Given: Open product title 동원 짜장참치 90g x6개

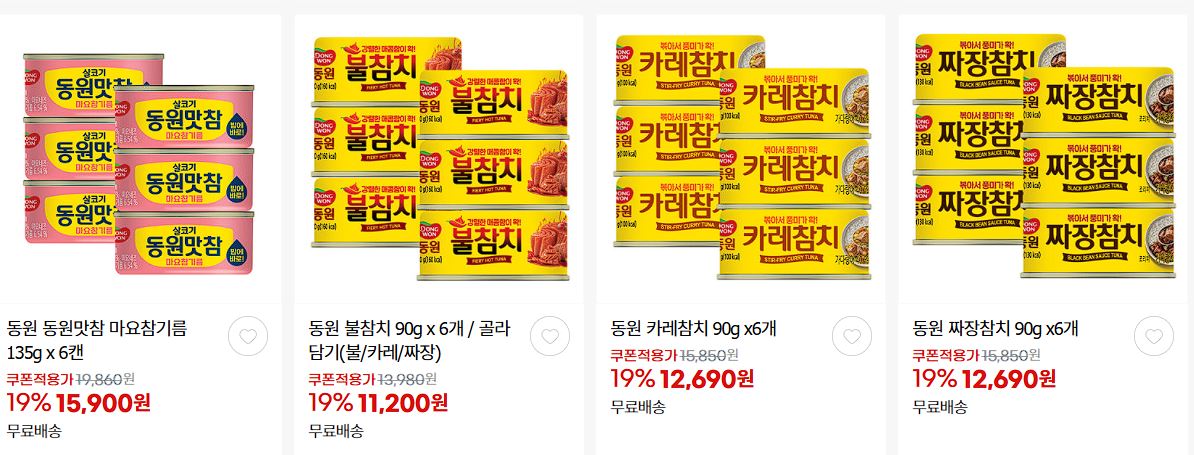Looking at the screenshot, I should (x=995, y=329).
